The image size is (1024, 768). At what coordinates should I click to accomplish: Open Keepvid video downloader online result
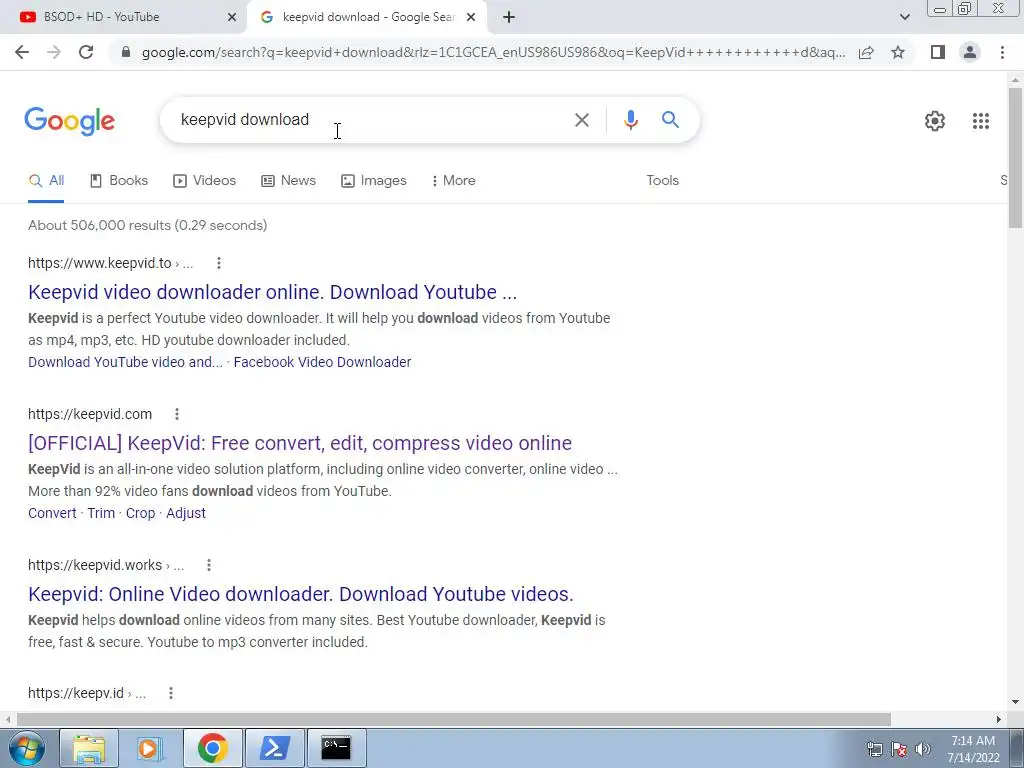[272, 292]
